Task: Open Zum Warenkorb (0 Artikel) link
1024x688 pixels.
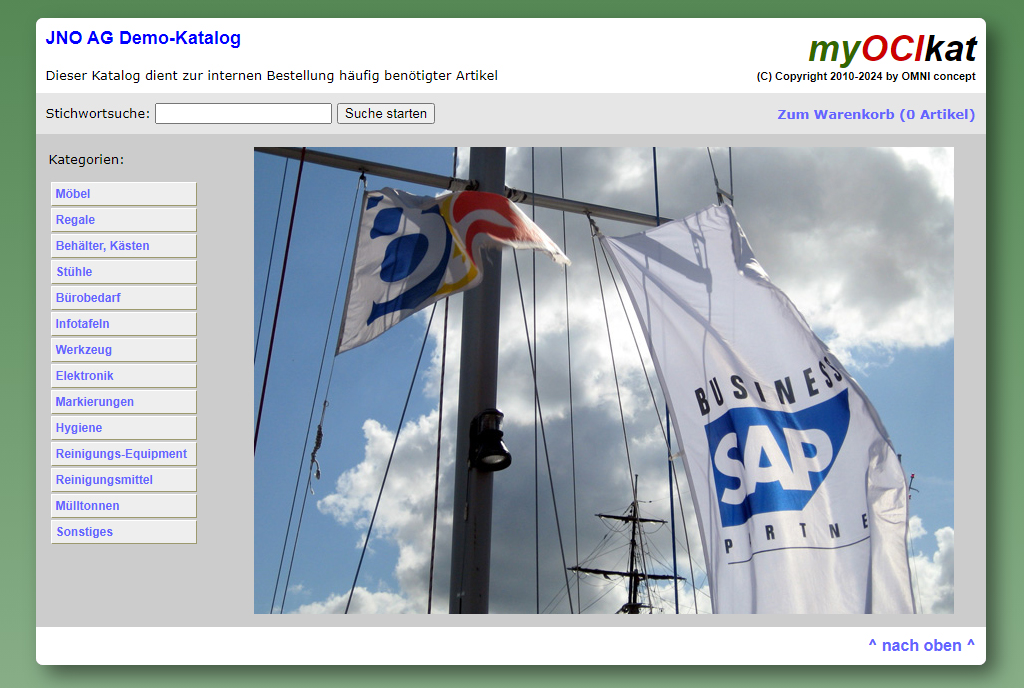Action: coord(876,114)
